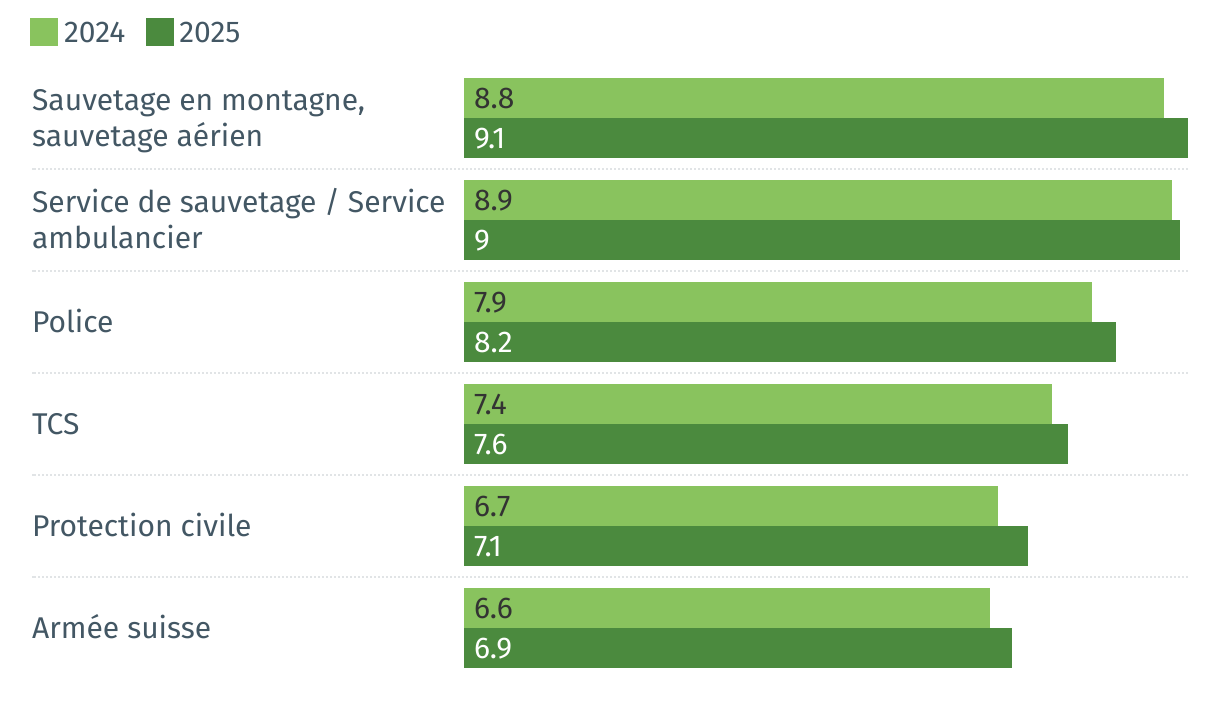Select the 2025 legend label text
Image resolution: width=1220 pixels, height=718 pixels.
coord(210,33)
